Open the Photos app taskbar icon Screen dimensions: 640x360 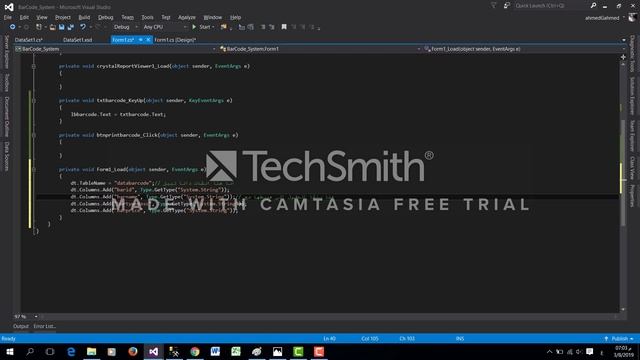277,351
